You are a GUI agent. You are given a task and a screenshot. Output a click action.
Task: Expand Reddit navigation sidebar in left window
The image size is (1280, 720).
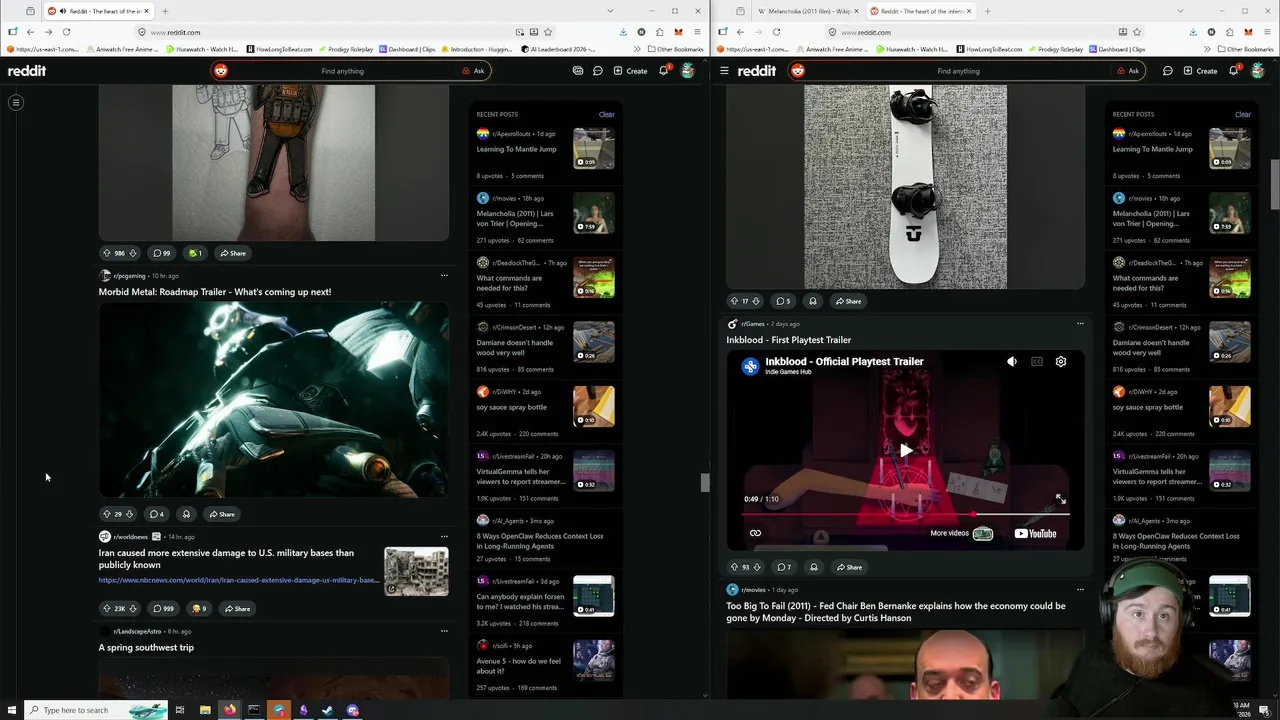[x=16, y=102]
